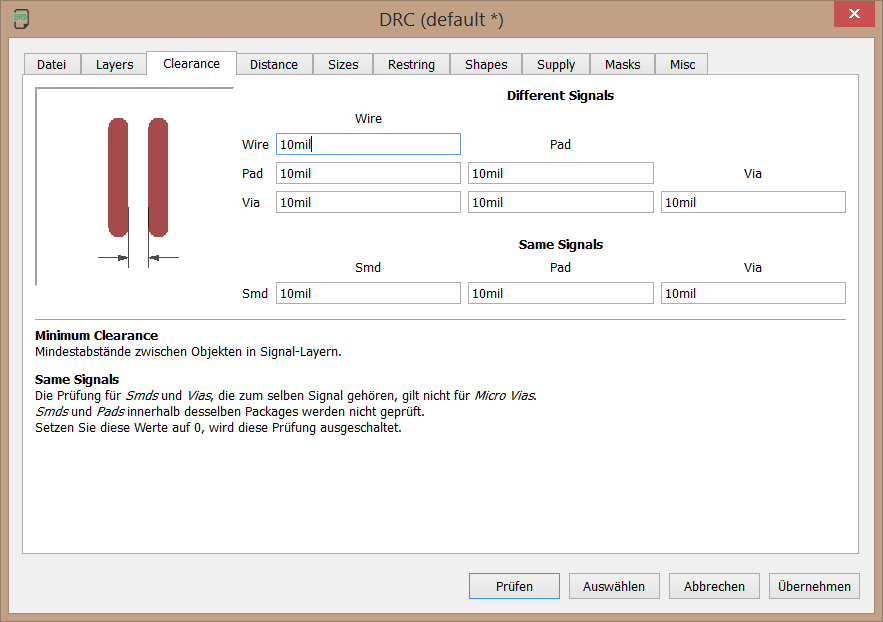Image resolution: width=883 pixels, height=622 pixels.
Task: Click the Prüfen button
Action: [514, 586]
